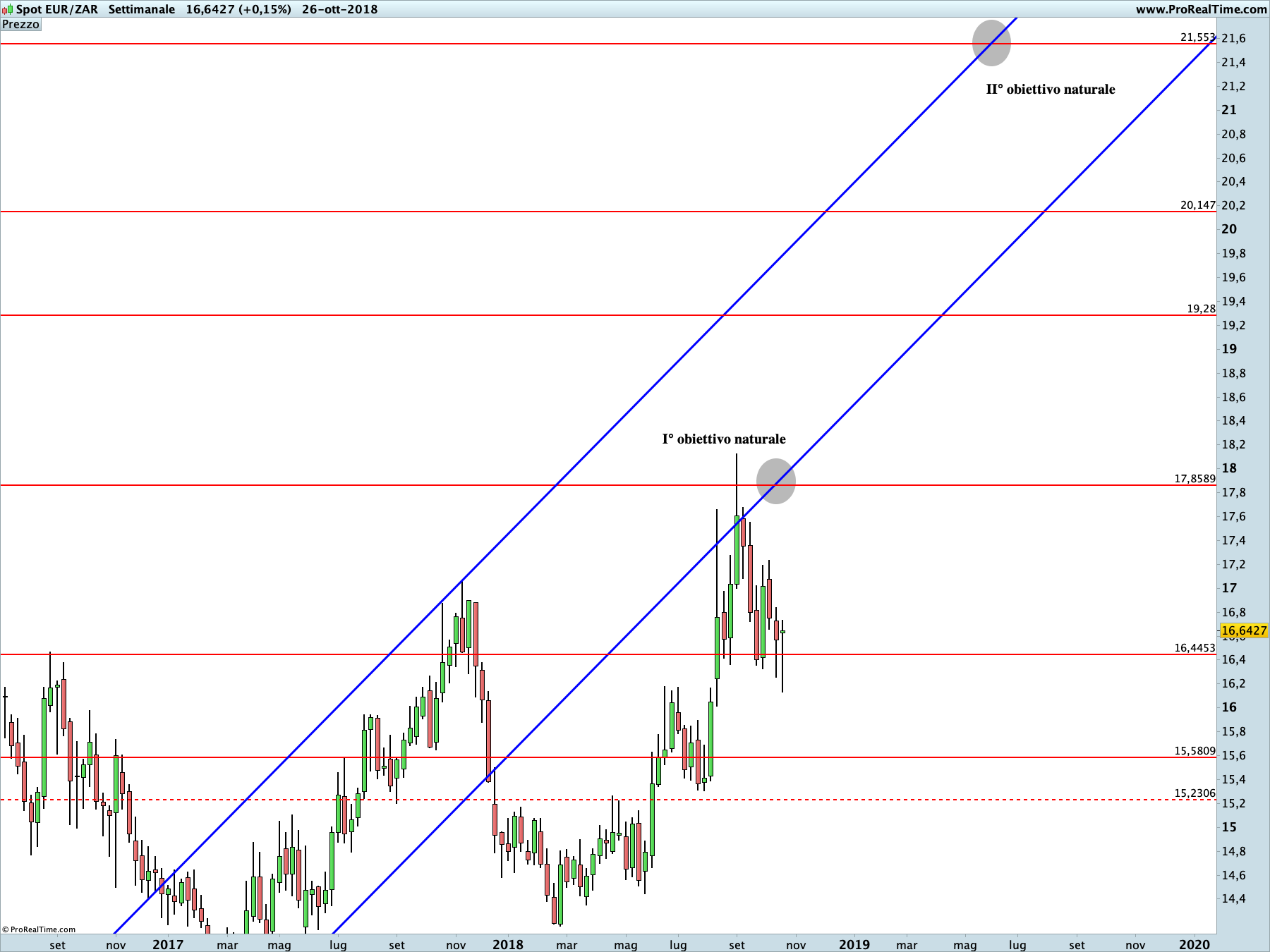Image resolution: width=1270 pixels, height=952 pixels.
Task: Select the 17,8589 horizontal line label
Action: coord(1195,479)
